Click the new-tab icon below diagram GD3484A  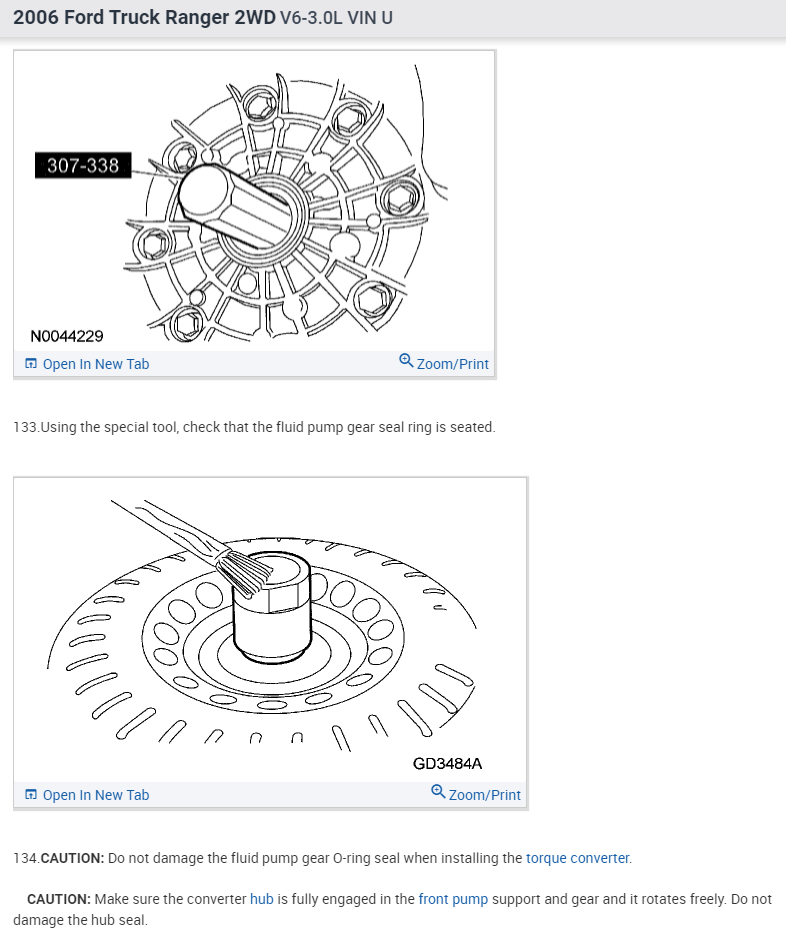coord(31,795)
